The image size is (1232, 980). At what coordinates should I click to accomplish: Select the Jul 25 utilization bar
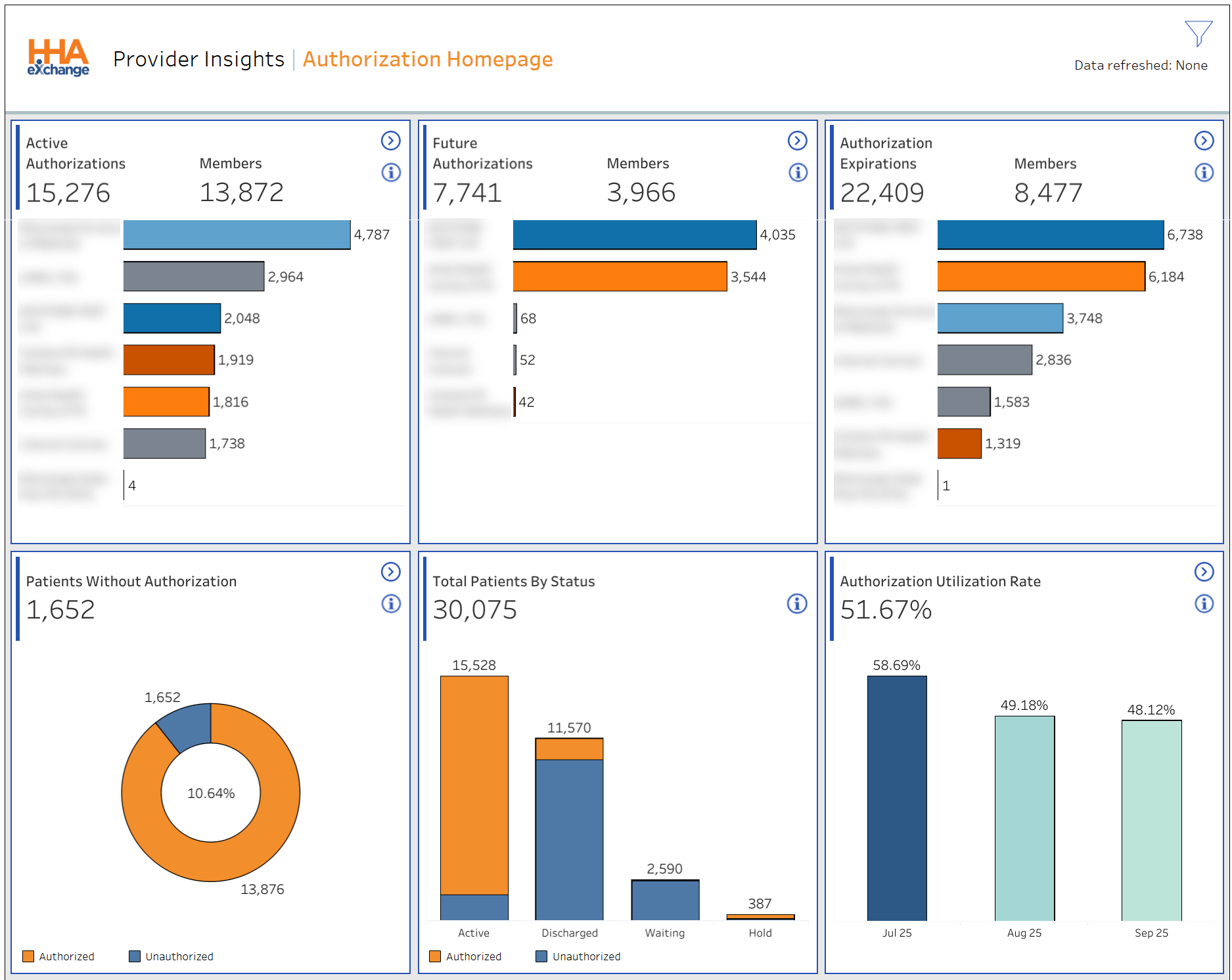[896, 798]
